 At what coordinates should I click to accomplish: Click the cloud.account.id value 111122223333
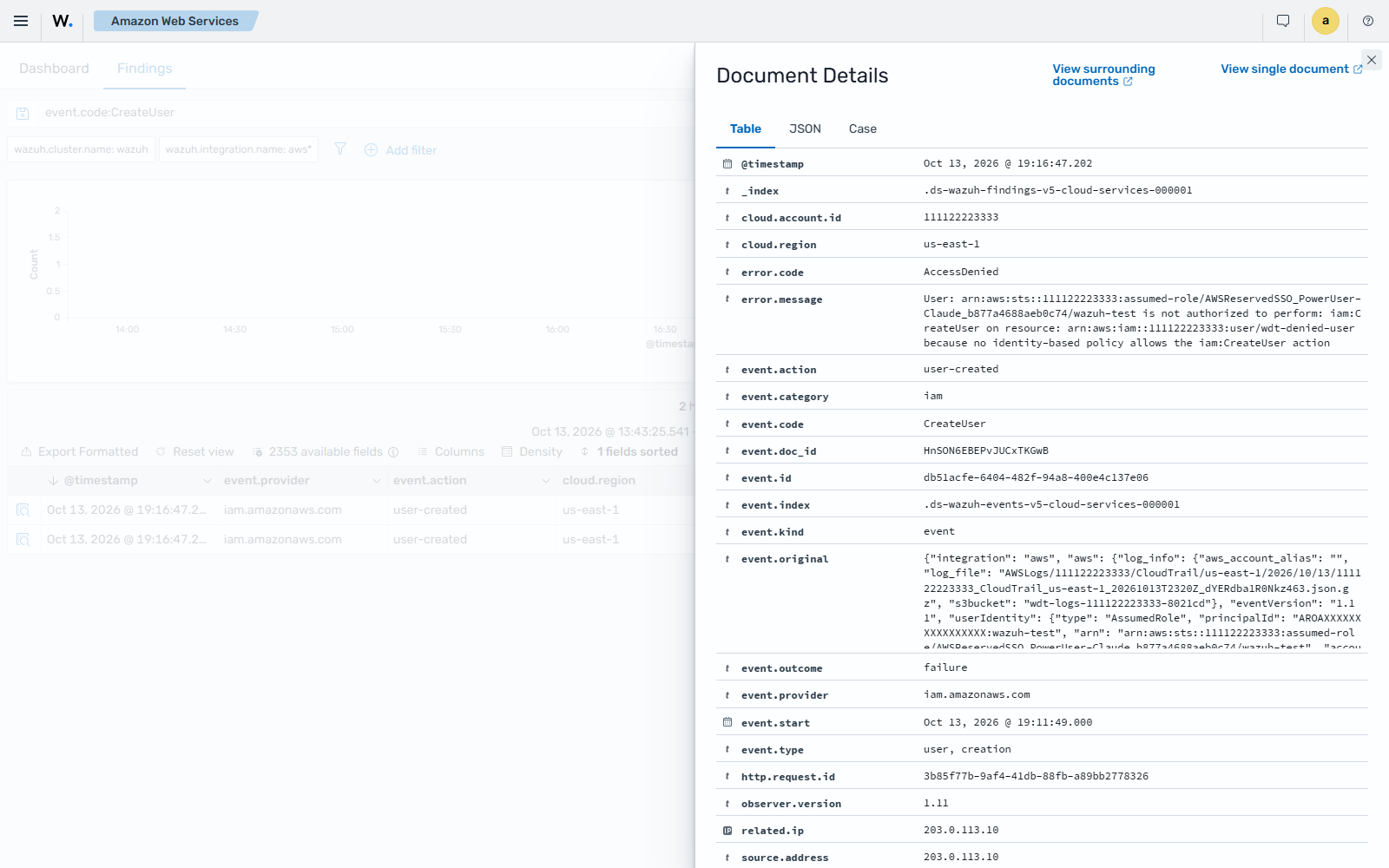(x=961, y=217)
